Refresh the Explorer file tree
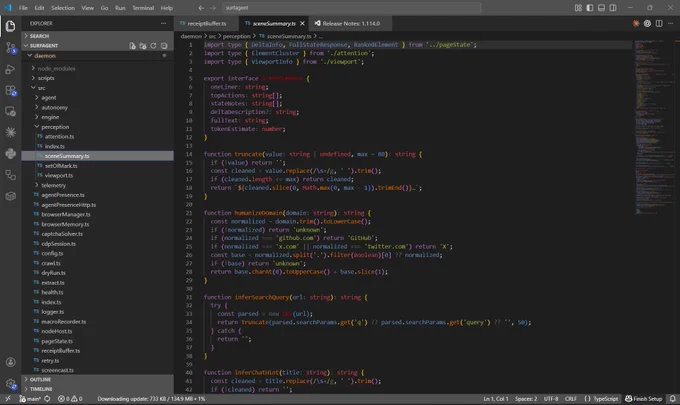The height and width of the screenshot is (405, 680). click(153, 46)
